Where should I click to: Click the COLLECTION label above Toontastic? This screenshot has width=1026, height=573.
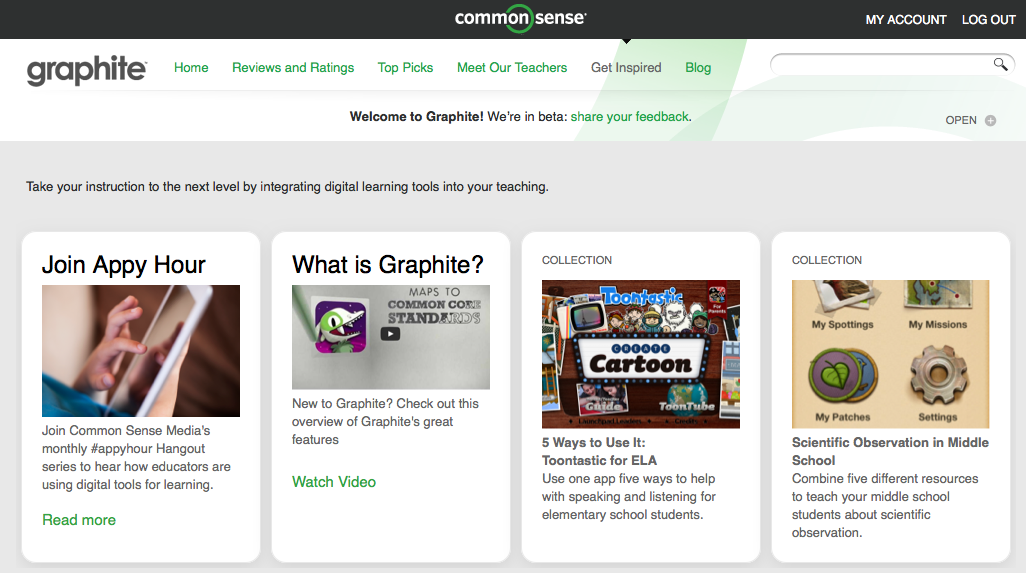click(576, 260)
